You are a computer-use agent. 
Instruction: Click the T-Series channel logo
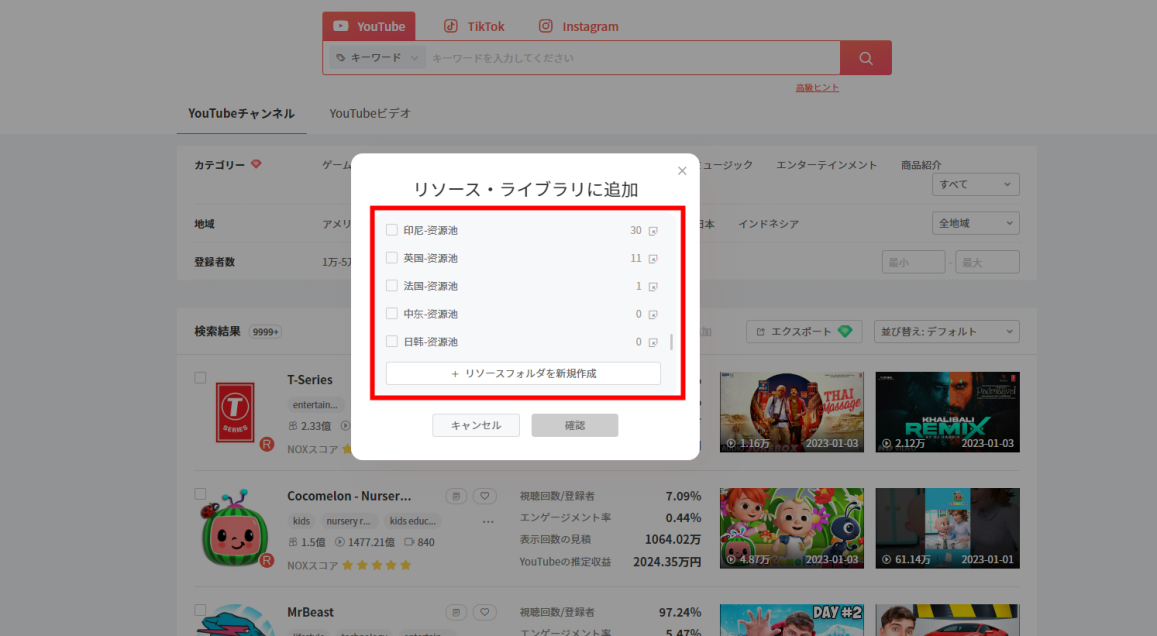(x=235, y=412)
